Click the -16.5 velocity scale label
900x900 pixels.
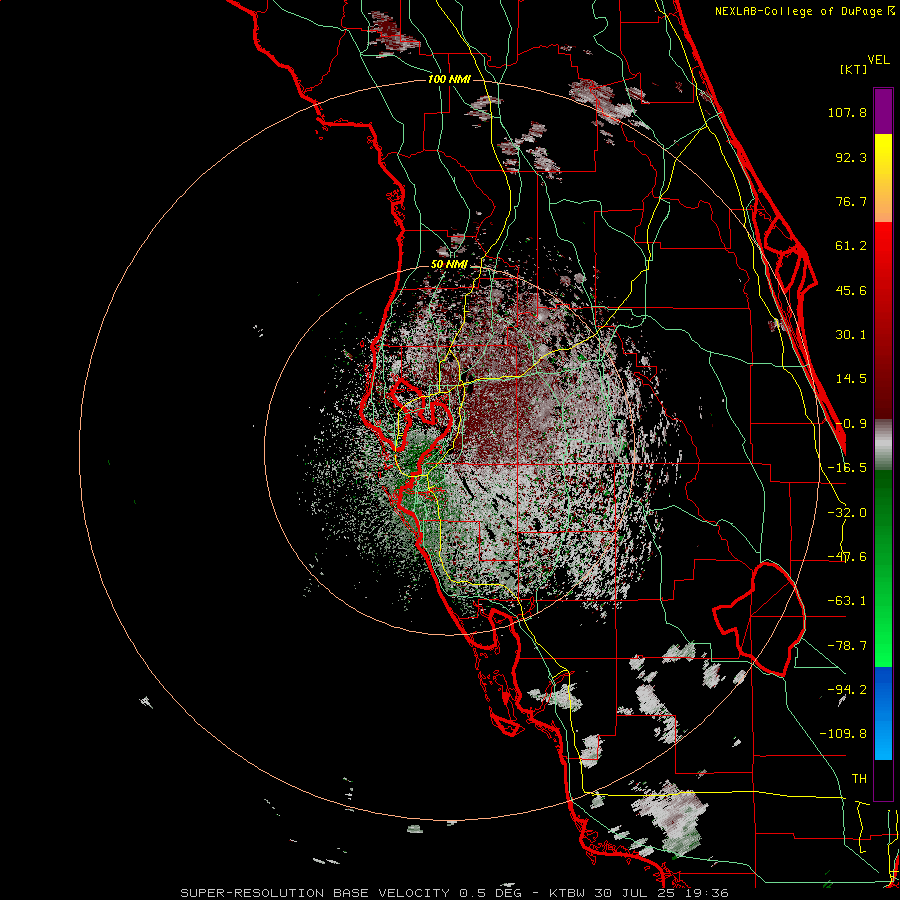847,468
